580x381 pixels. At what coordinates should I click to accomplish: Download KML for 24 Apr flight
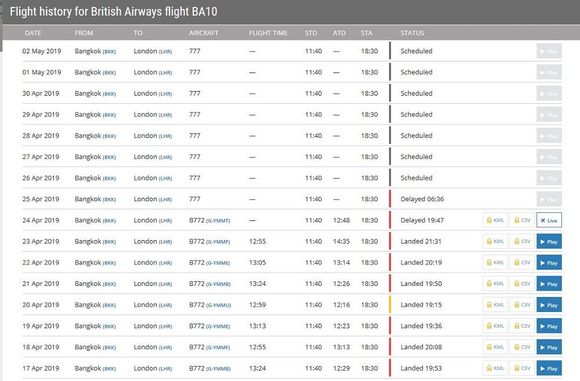click(495, 220)
